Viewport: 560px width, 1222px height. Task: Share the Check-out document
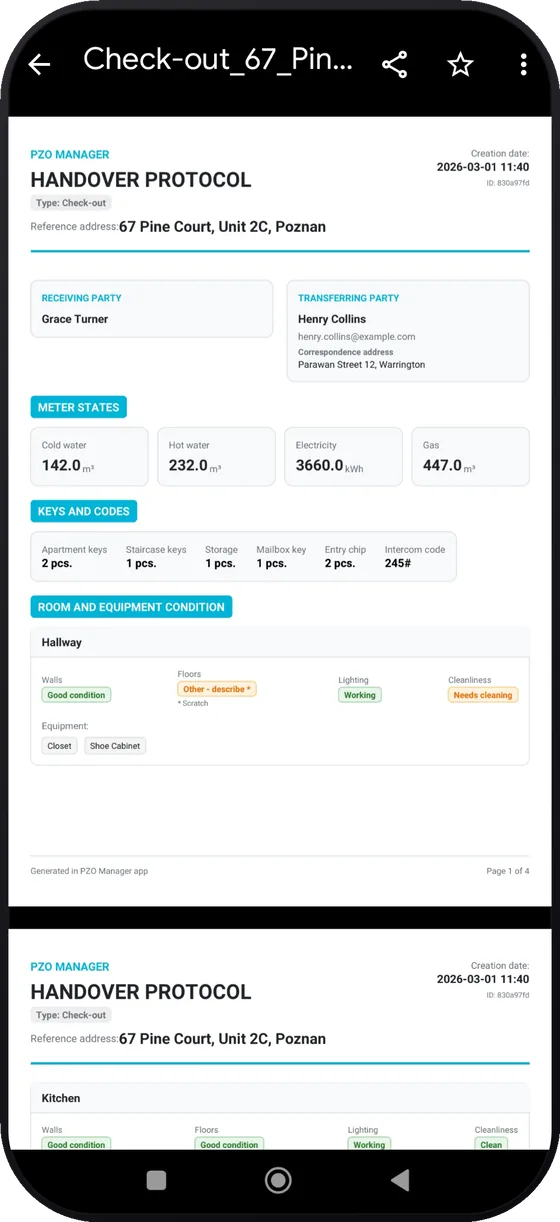click(395, 65)
